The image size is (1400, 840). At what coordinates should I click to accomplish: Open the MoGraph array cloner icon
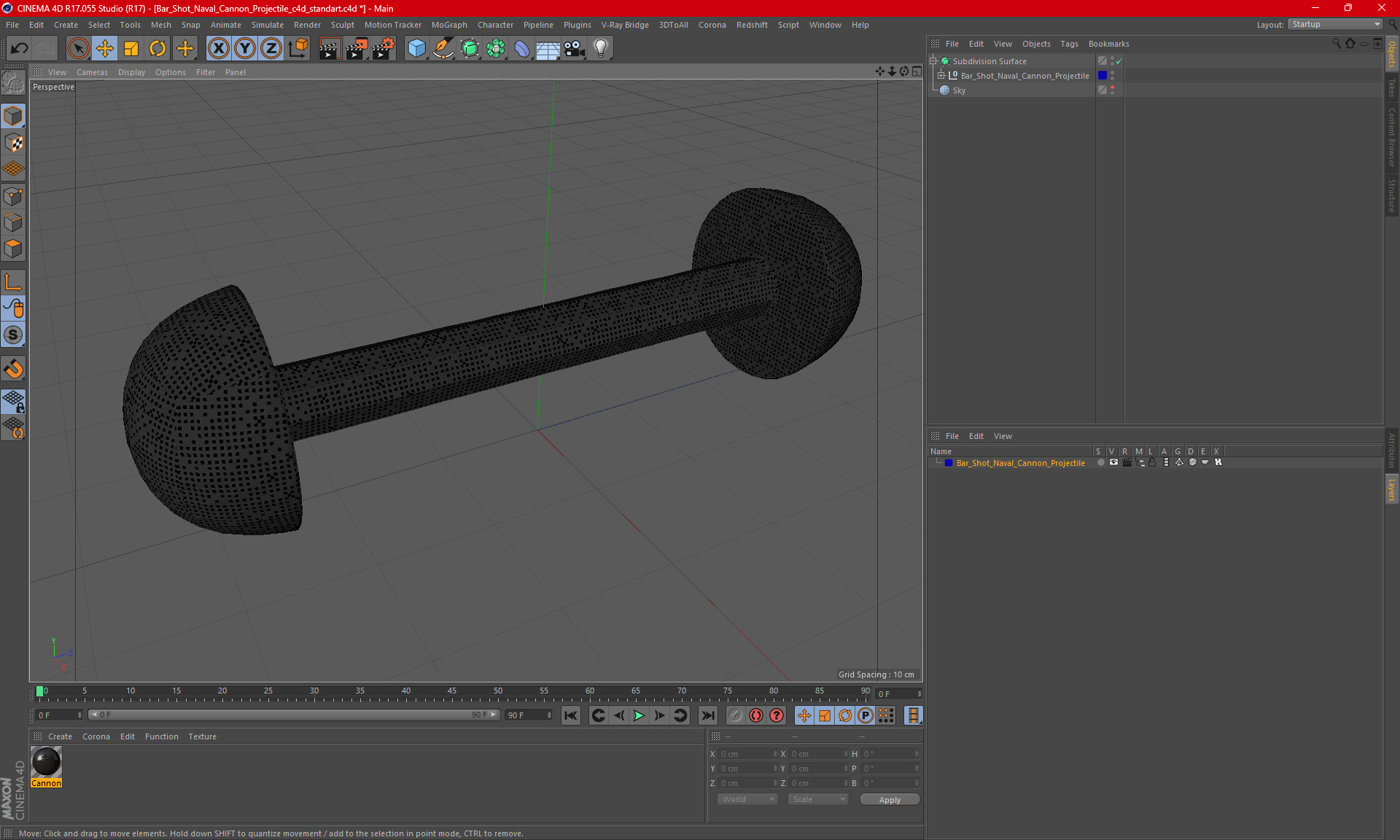pyautogui.click(x=496, y=48)
